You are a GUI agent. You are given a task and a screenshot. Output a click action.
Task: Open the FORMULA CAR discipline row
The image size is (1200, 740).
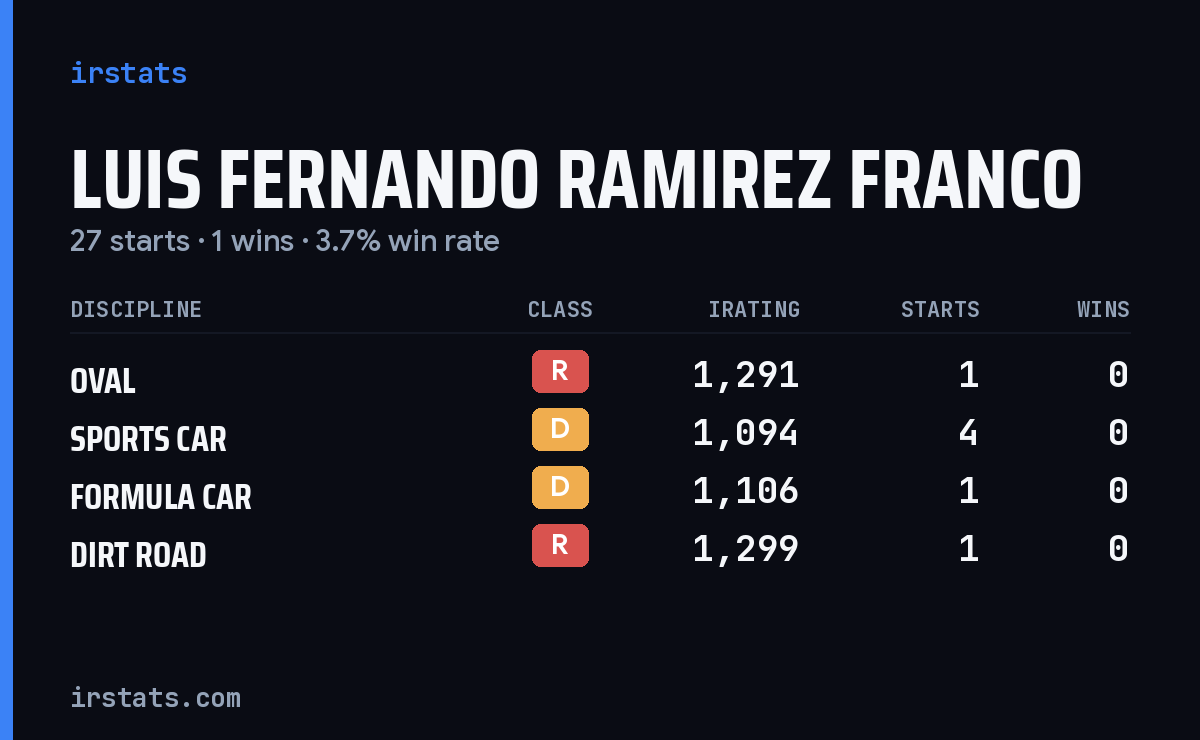[600, 491]
